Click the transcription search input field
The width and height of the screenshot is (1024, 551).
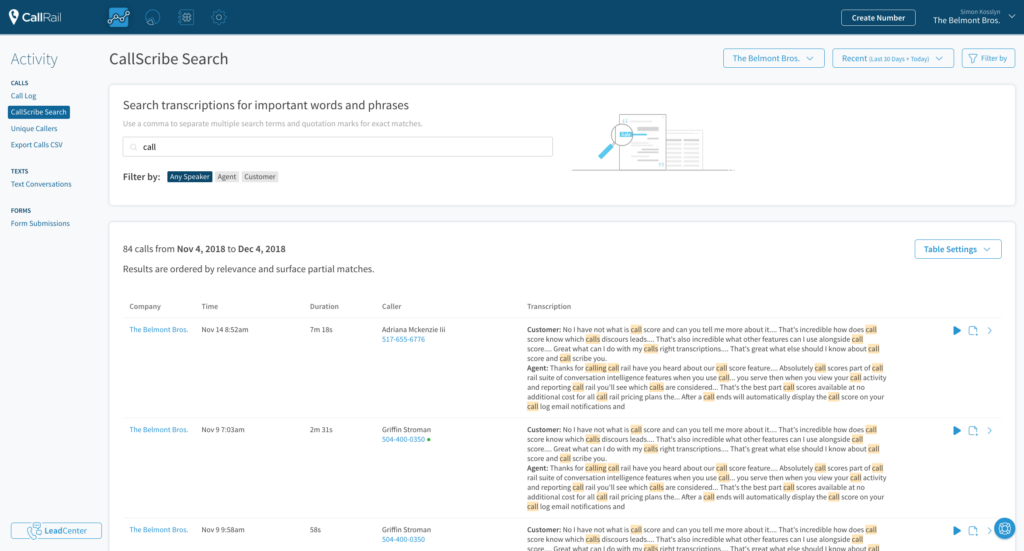coord(338,147)
